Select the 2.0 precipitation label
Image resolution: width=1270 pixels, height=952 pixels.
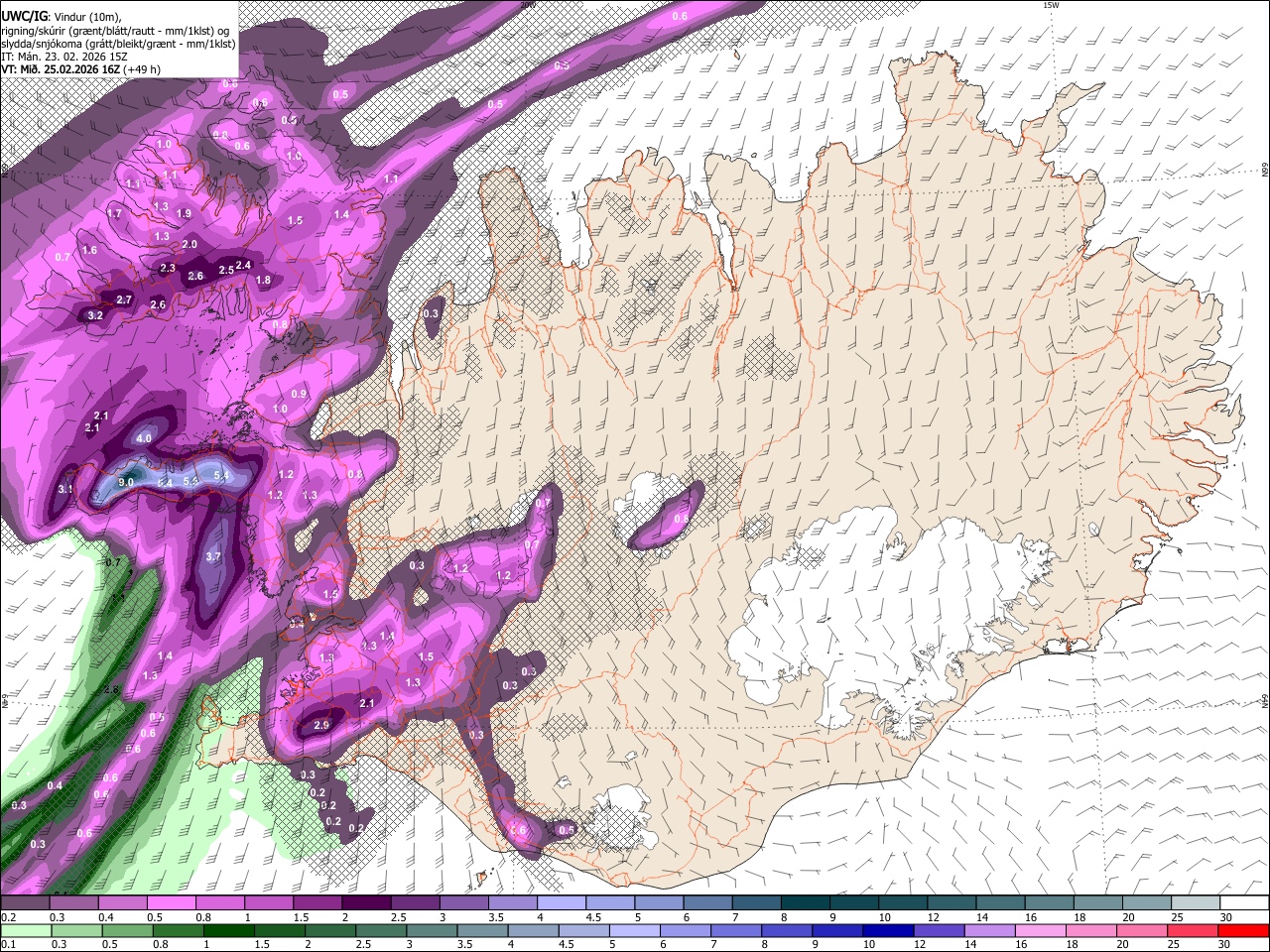click(x=190, y=244)
